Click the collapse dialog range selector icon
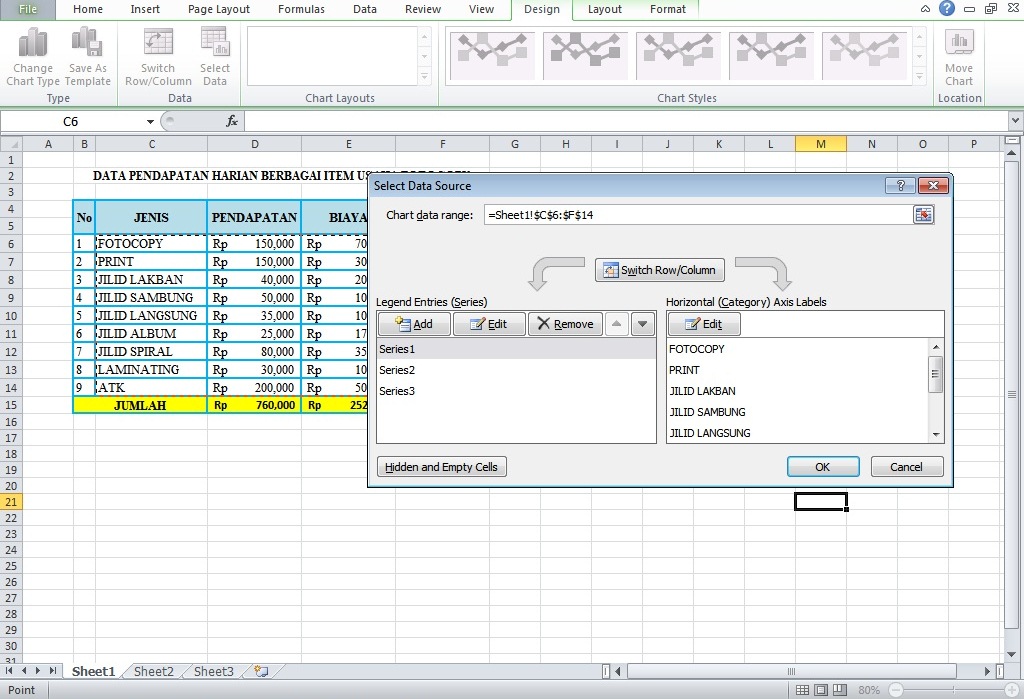Screen dimensions: 1024x699 coord(923,215)
